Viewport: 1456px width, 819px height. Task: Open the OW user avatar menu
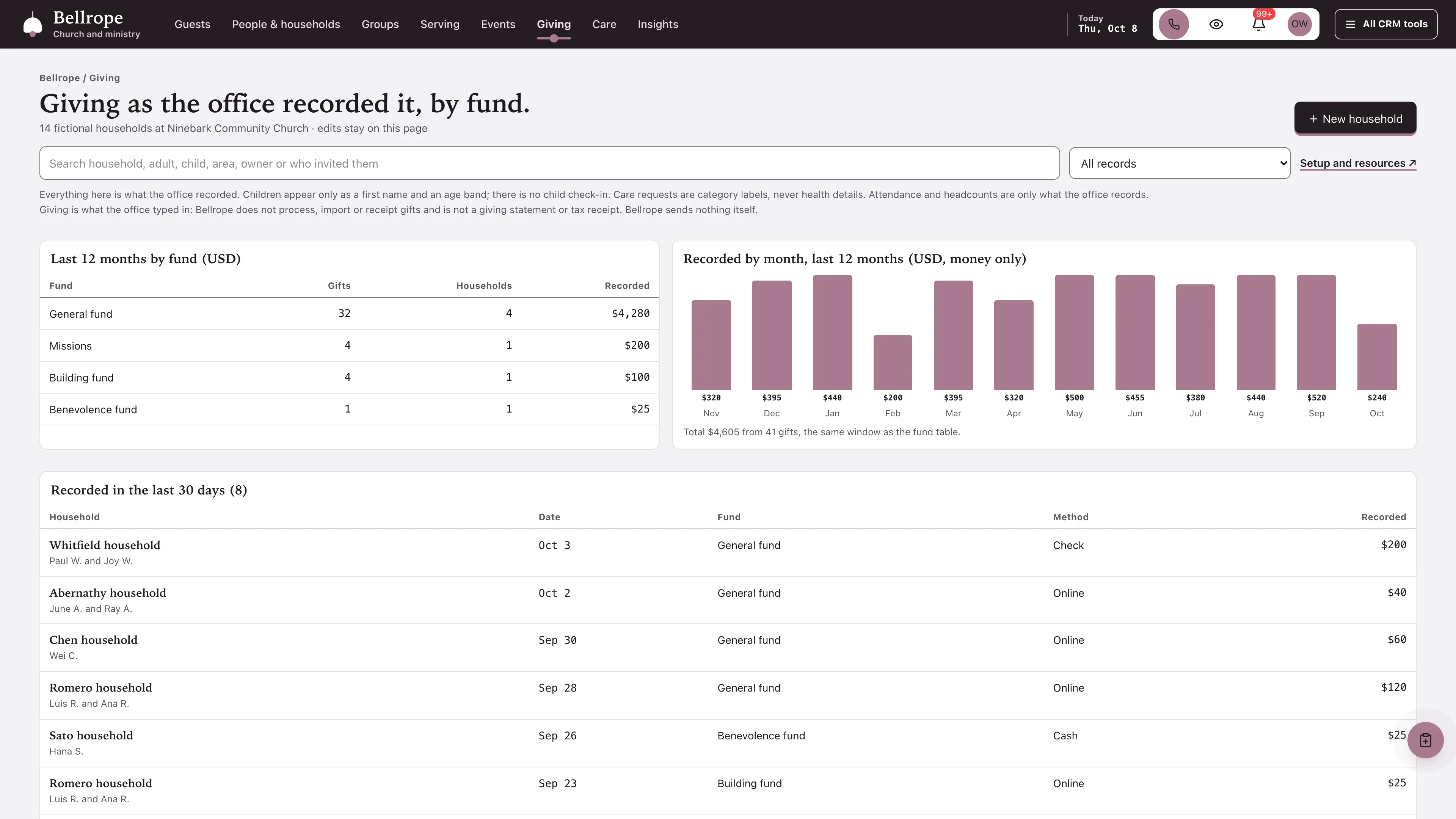[1299, 24]
